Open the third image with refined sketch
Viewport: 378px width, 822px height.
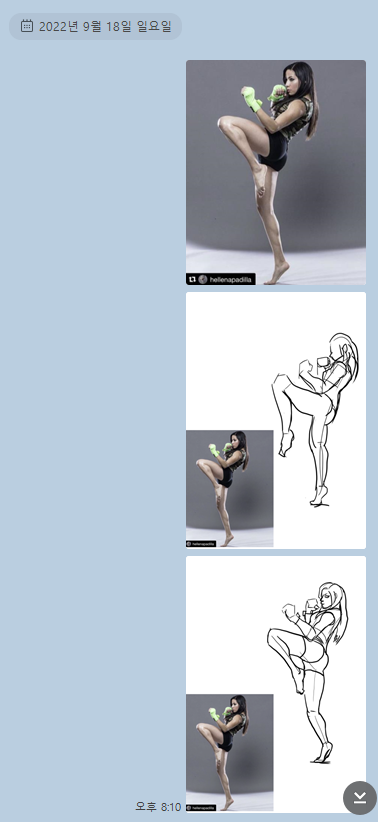point(276,685)
